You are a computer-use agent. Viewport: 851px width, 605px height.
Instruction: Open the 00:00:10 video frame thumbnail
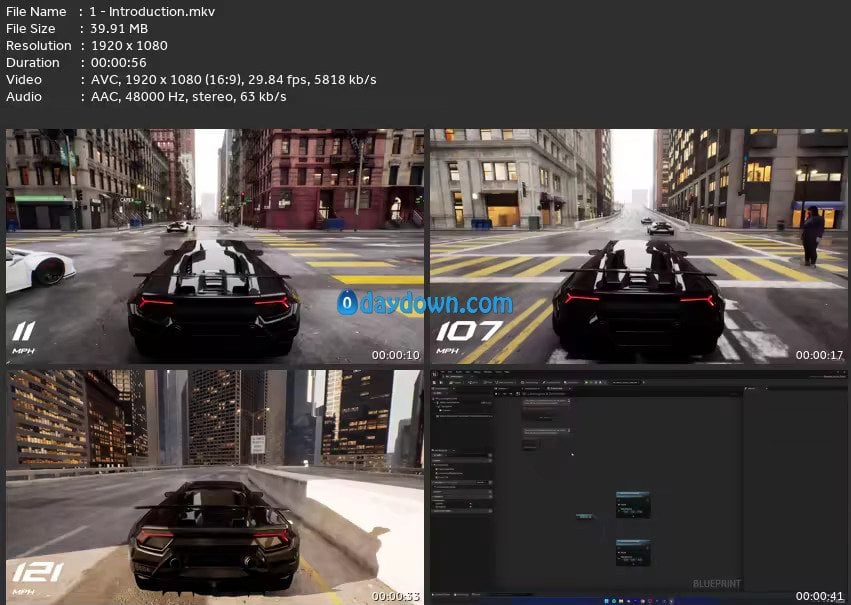(x=215, y=246)
